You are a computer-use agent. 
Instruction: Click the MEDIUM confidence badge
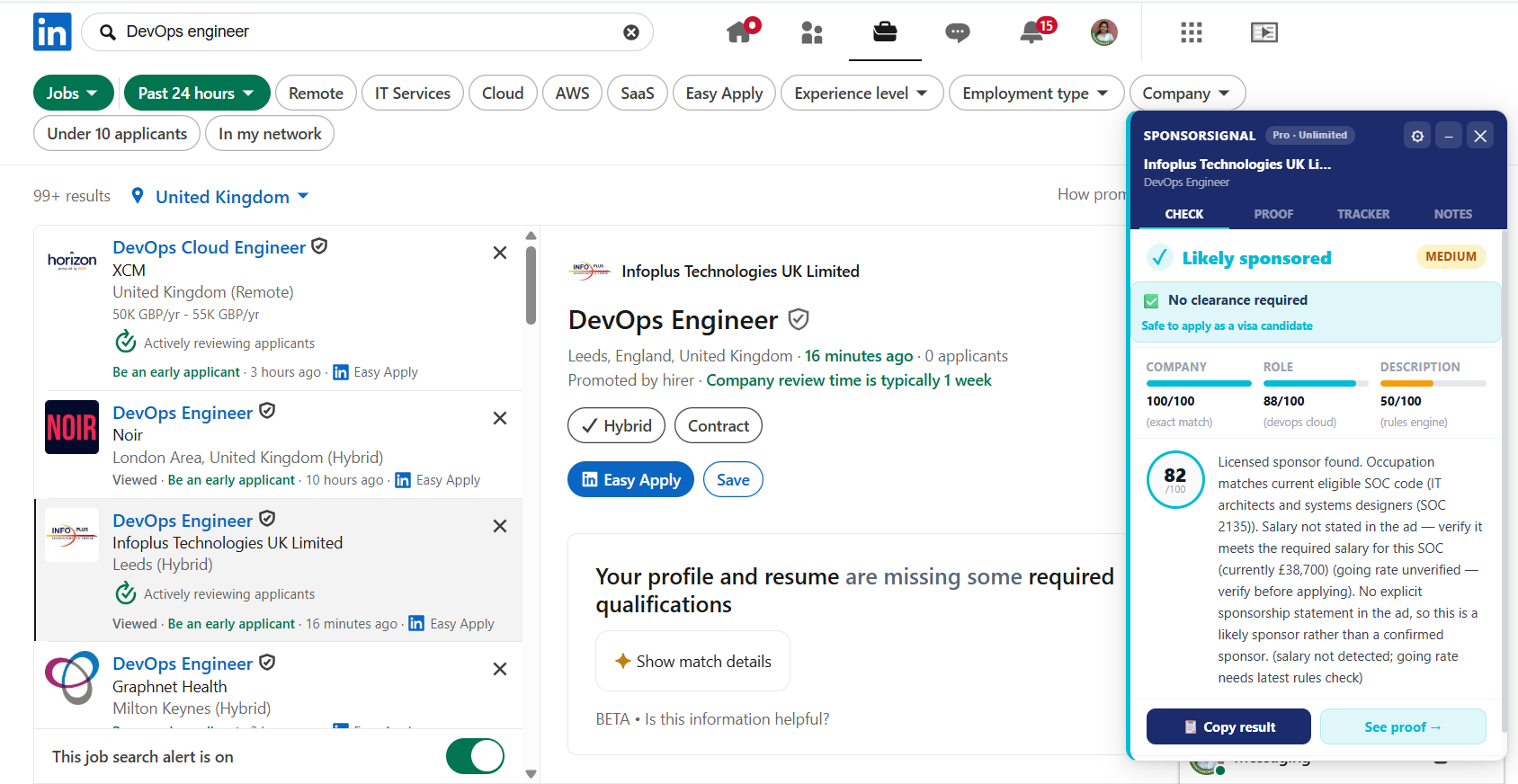(1451, 256)
